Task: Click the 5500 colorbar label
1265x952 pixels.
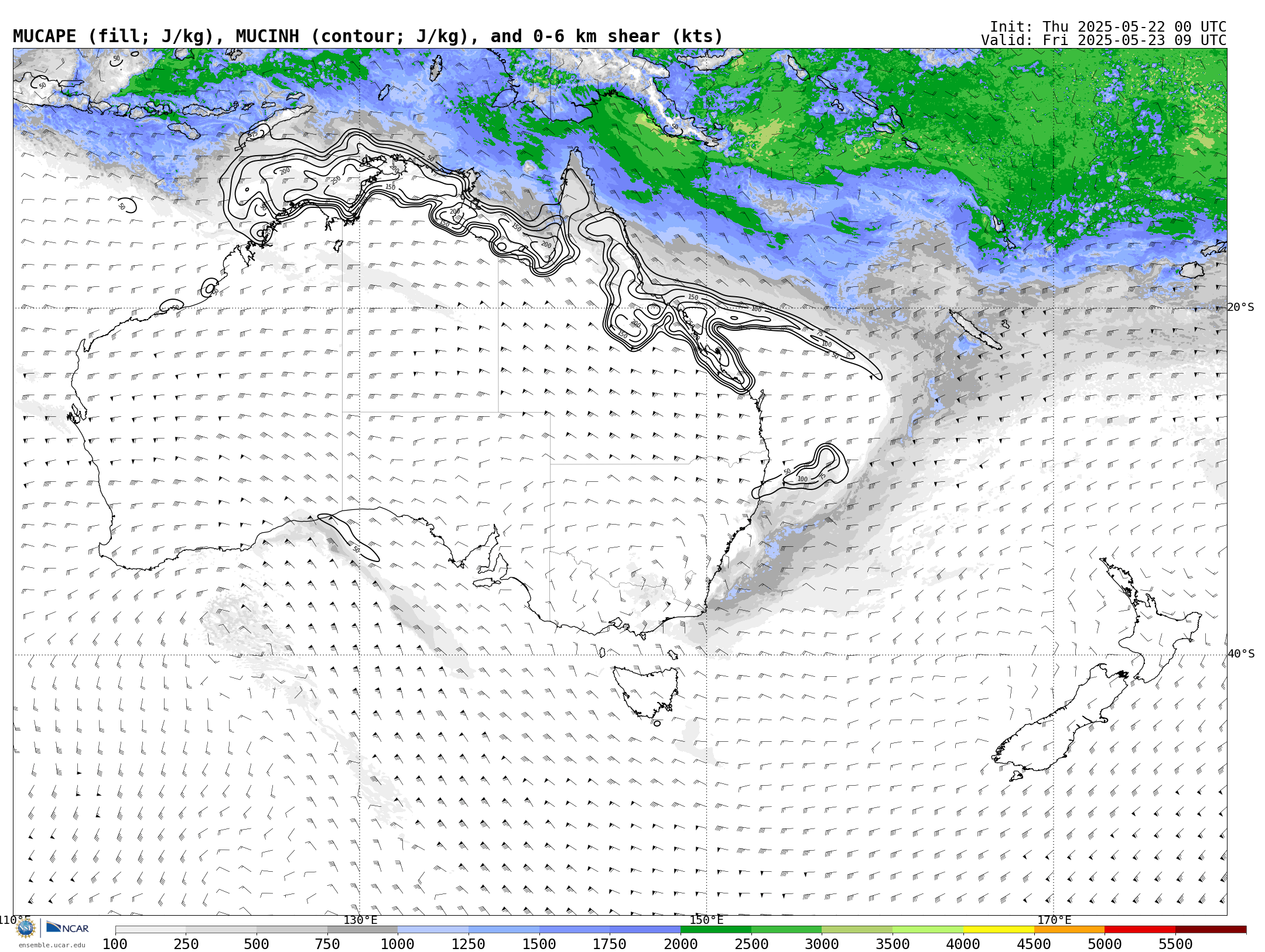Action: point(1175,944)
